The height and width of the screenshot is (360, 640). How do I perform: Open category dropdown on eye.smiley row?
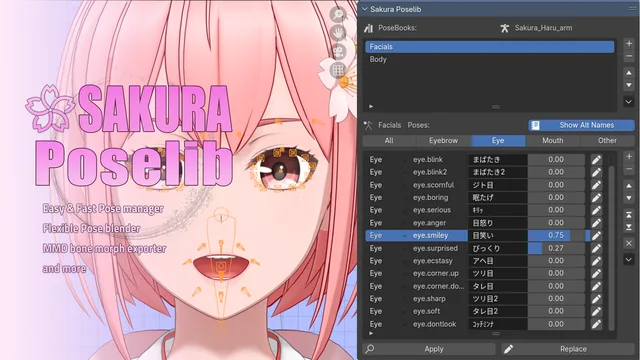pyautogui.click(x=404, y=236)
